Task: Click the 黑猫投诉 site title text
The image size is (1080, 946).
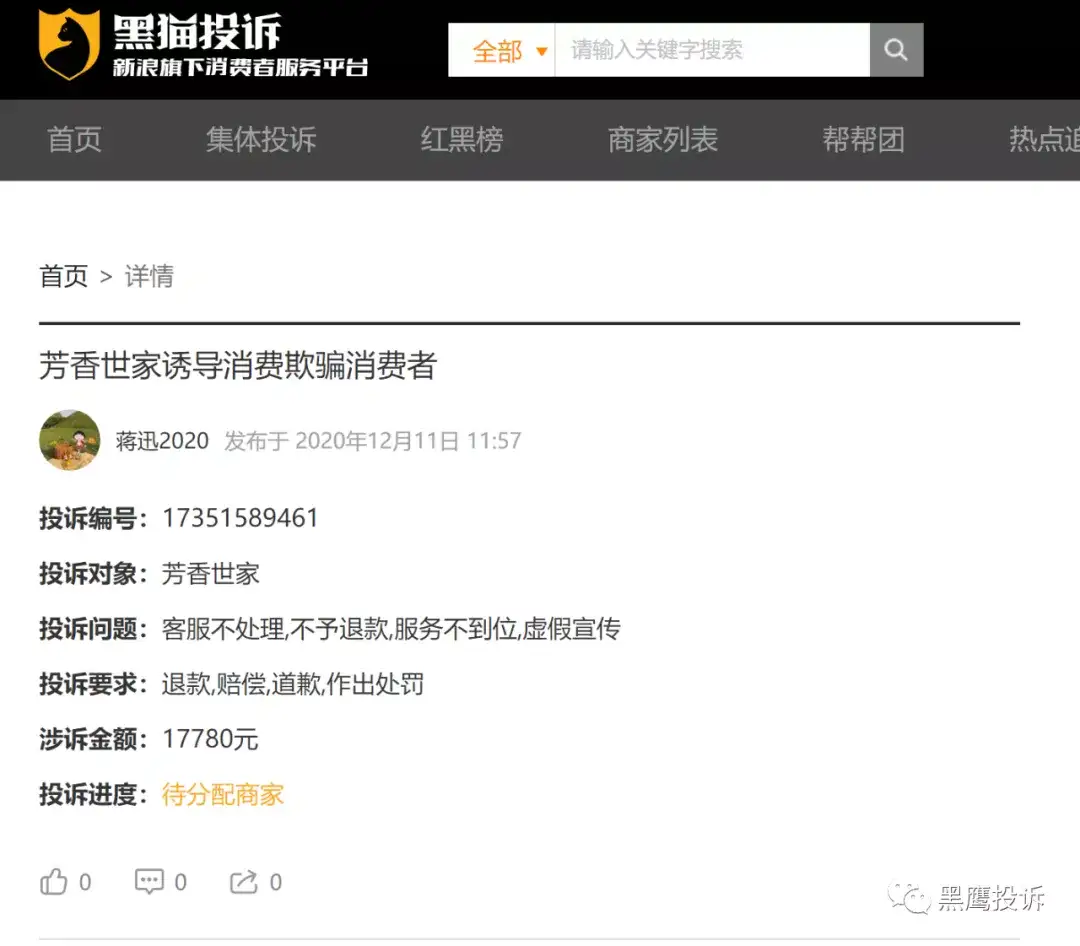Action: click(x=198, y=32)
